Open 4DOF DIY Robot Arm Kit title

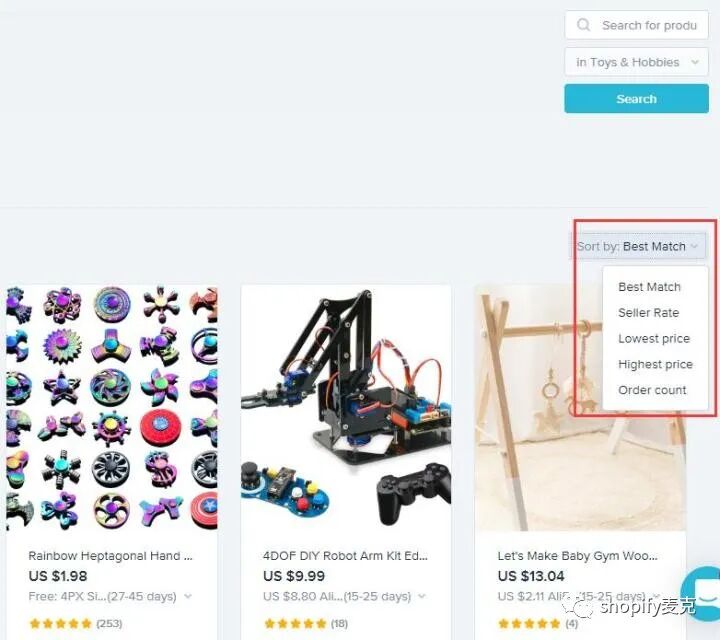click(345, 556)
